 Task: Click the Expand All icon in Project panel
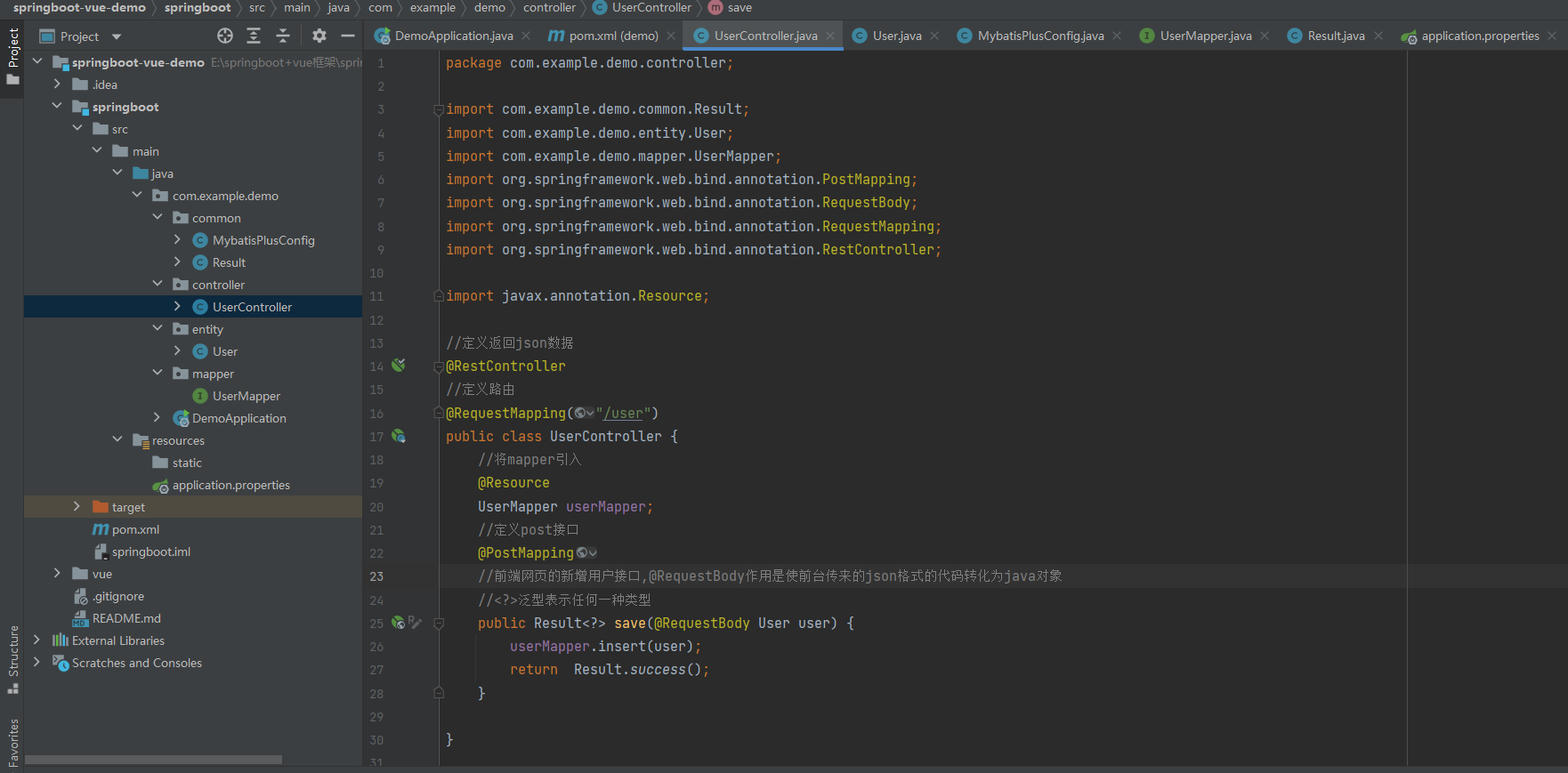coord(254,36)
